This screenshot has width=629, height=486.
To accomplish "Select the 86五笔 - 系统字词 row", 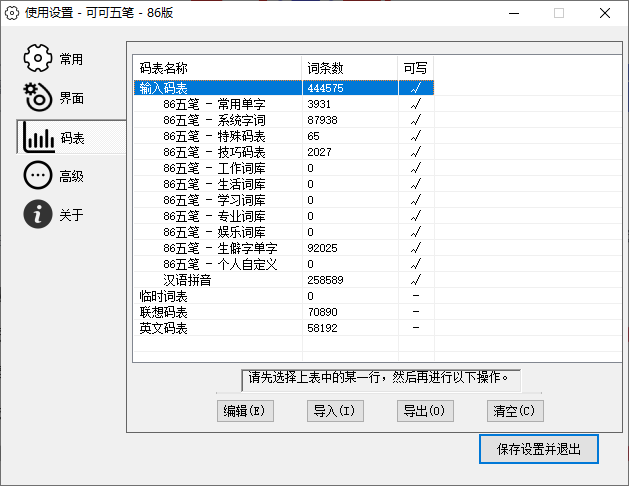I will [x=284, y=120].
